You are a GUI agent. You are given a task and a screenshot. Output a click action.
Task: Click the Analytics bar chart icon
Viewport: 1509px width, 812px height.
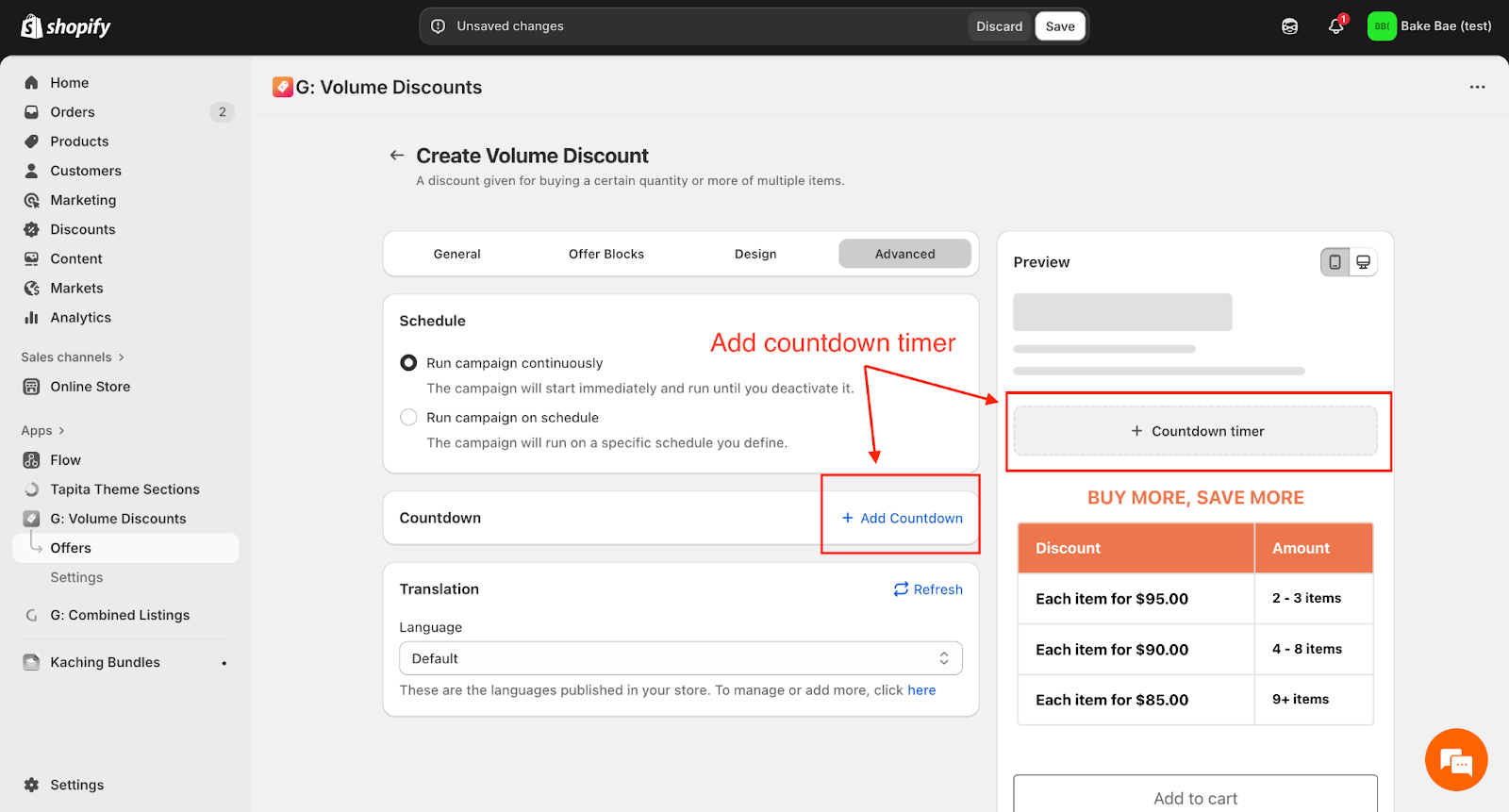coord(31,318)
